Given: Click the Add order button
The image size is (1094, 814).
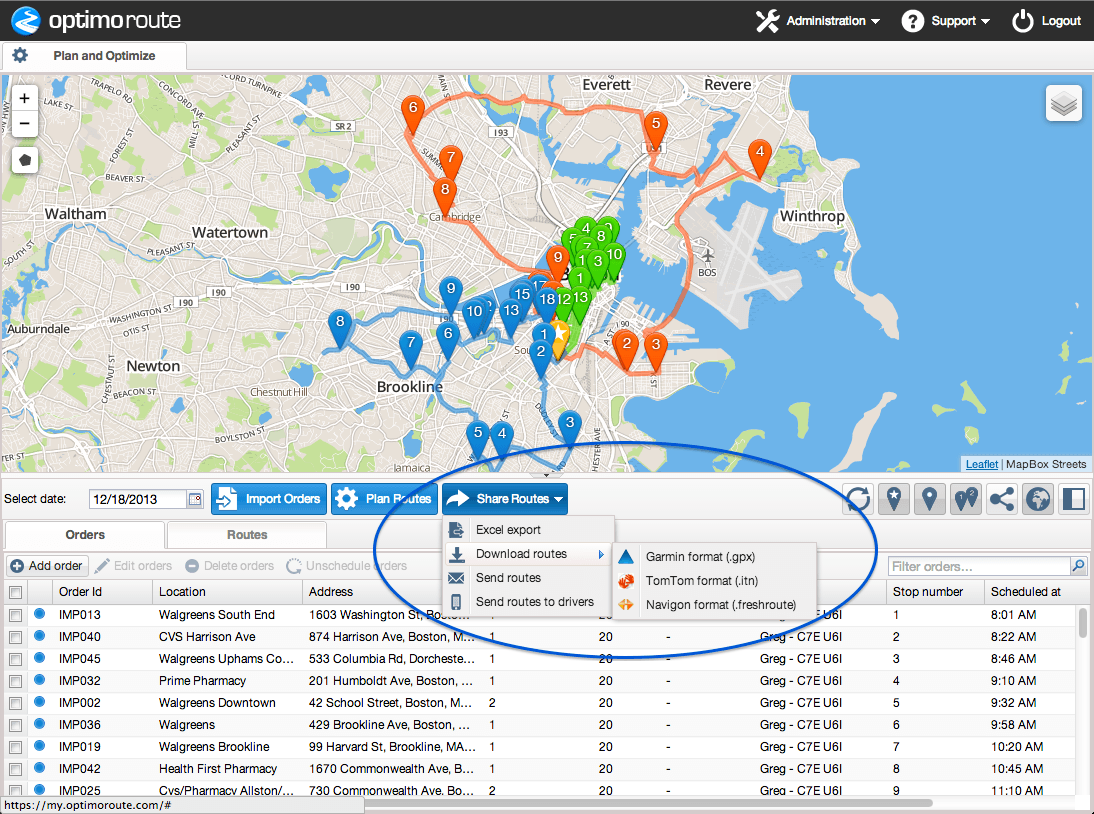Looking at the screenshot, I should coord(47,566).
